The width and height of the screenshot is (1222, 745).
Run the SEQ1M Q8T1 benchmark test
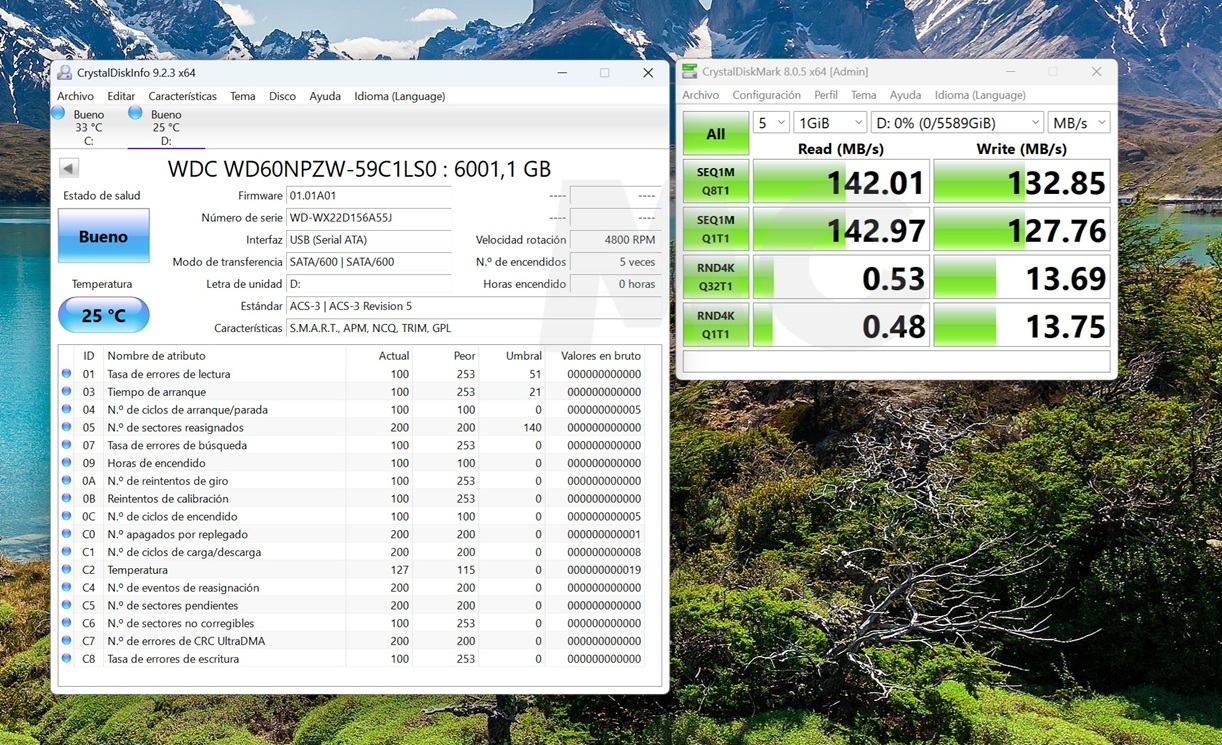[x=716, y=182]
